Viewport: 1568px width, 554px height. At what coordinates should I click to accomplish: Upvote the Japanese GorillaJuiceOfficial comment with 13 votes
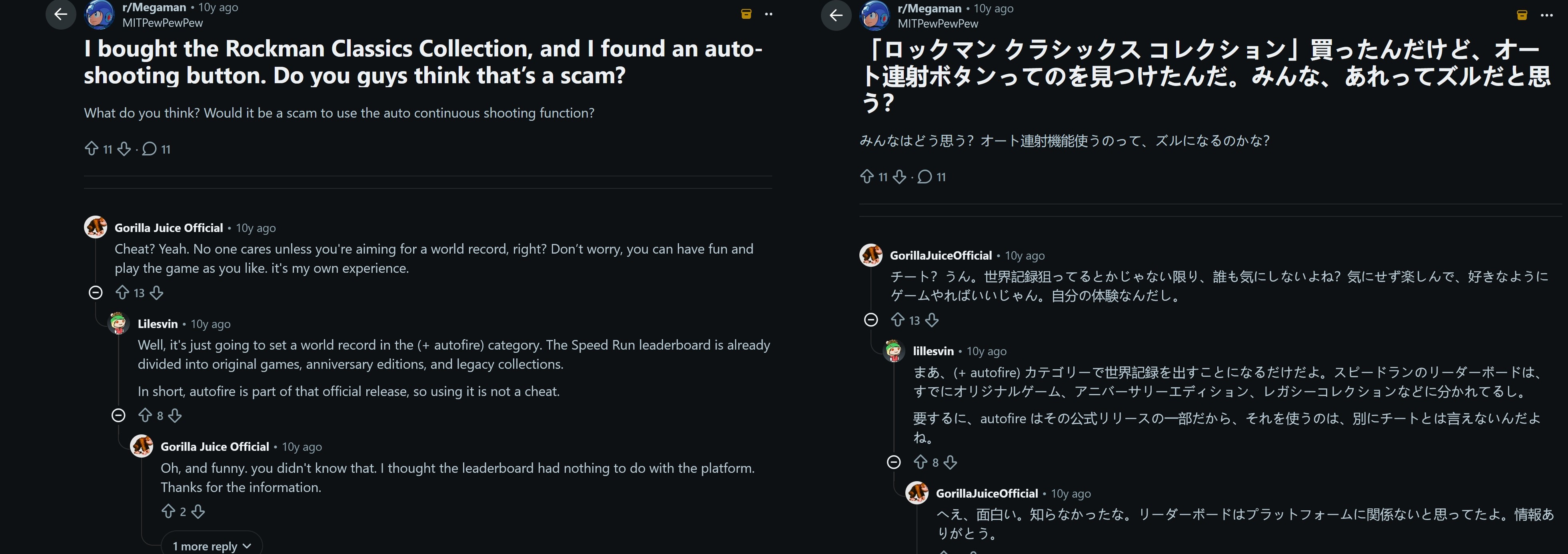coord(897,320)
